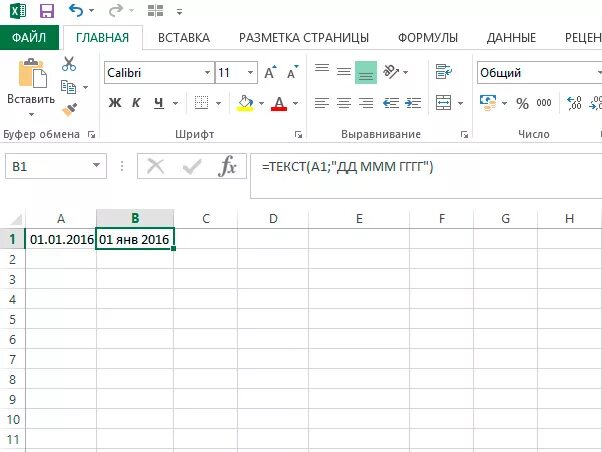Apply red font color A

(x=279, y=103)
